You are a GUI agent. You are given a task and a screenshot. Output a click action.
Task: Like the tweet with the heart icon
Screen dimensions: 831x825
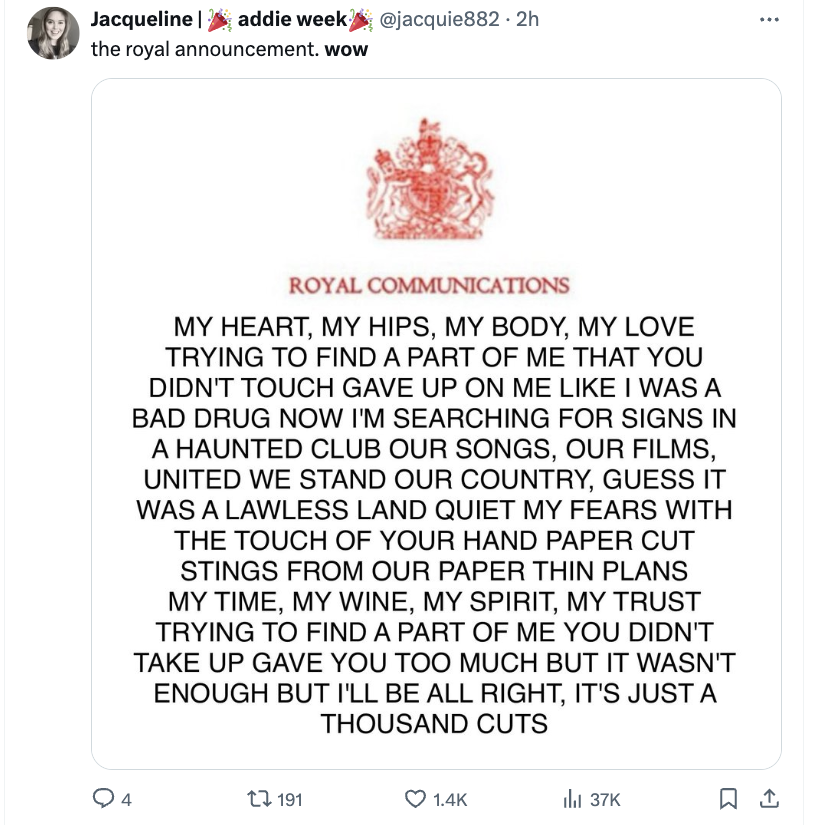pos(415,798)
